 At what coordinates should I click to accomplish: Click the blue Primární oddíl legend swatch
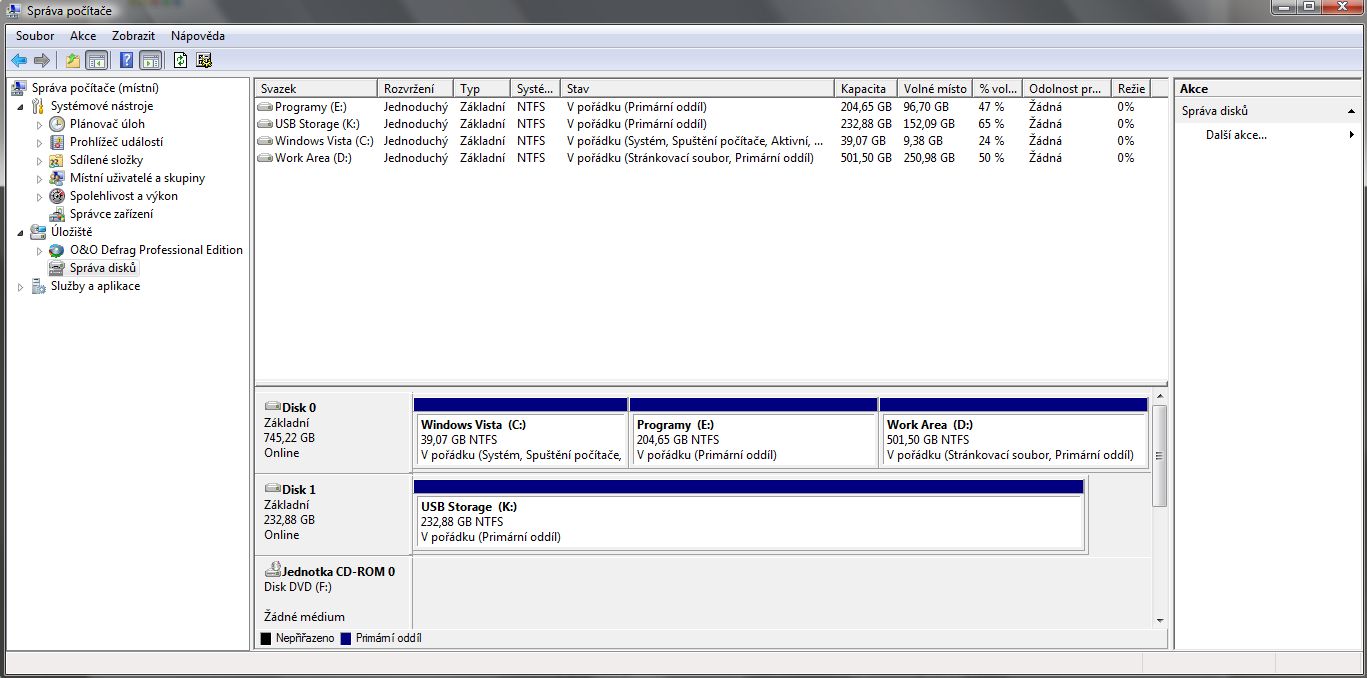pos(346,638)
